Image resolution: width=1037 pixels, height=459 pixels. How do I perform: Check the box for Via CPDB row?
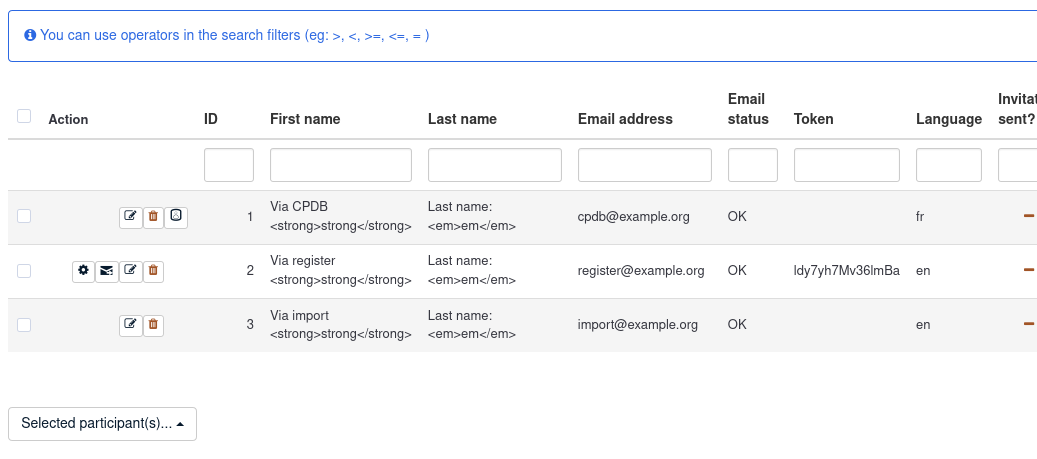pyautogui.click(x=24, y=216)
